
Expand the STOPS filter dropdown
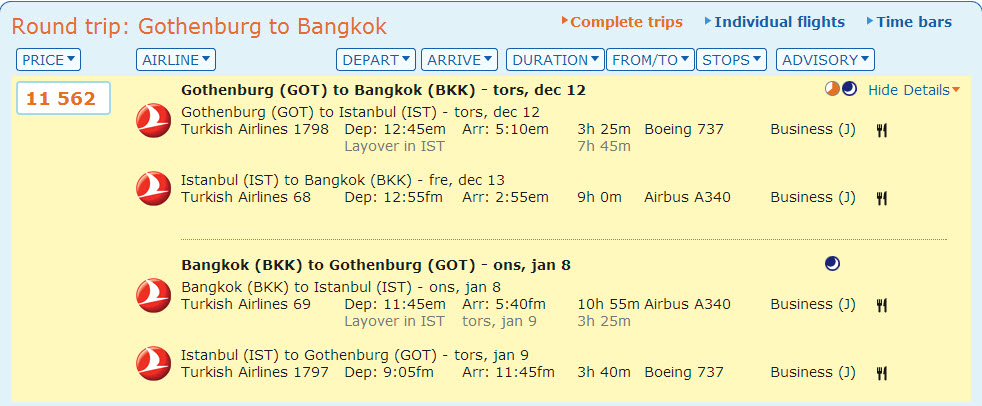coord(731,60)
